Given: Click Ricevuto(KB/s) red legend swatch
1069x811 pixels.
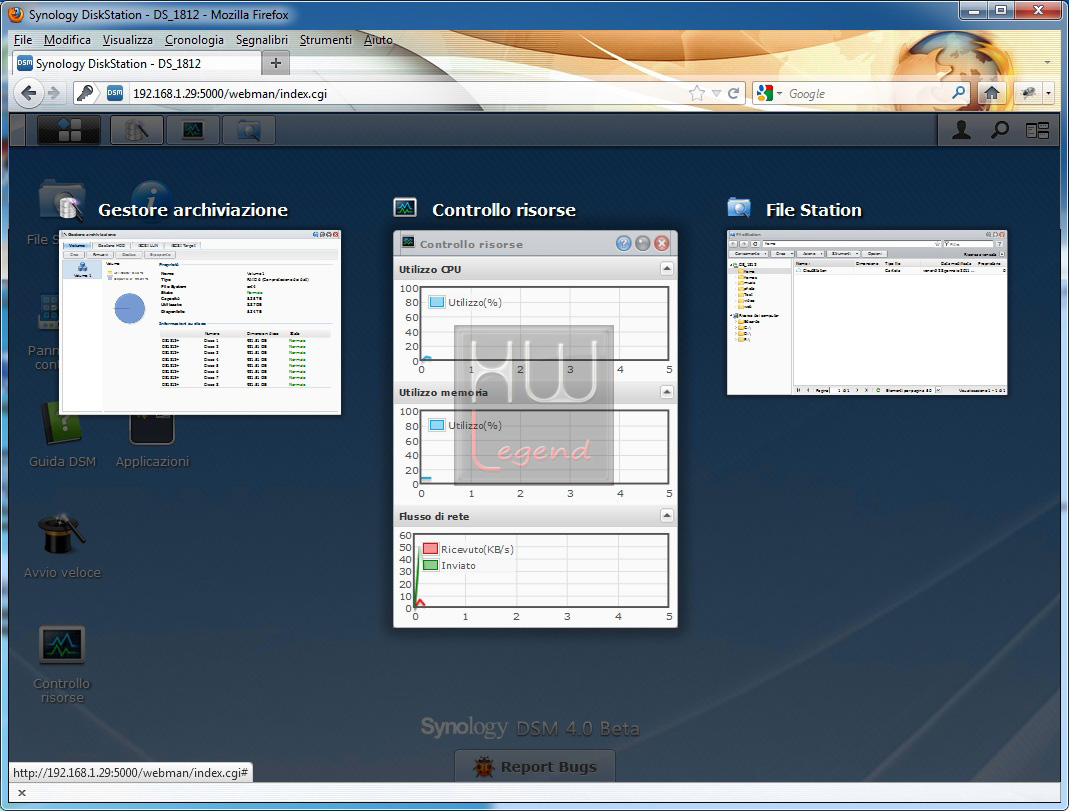Looking at the screenshot, I should (430, 549).
